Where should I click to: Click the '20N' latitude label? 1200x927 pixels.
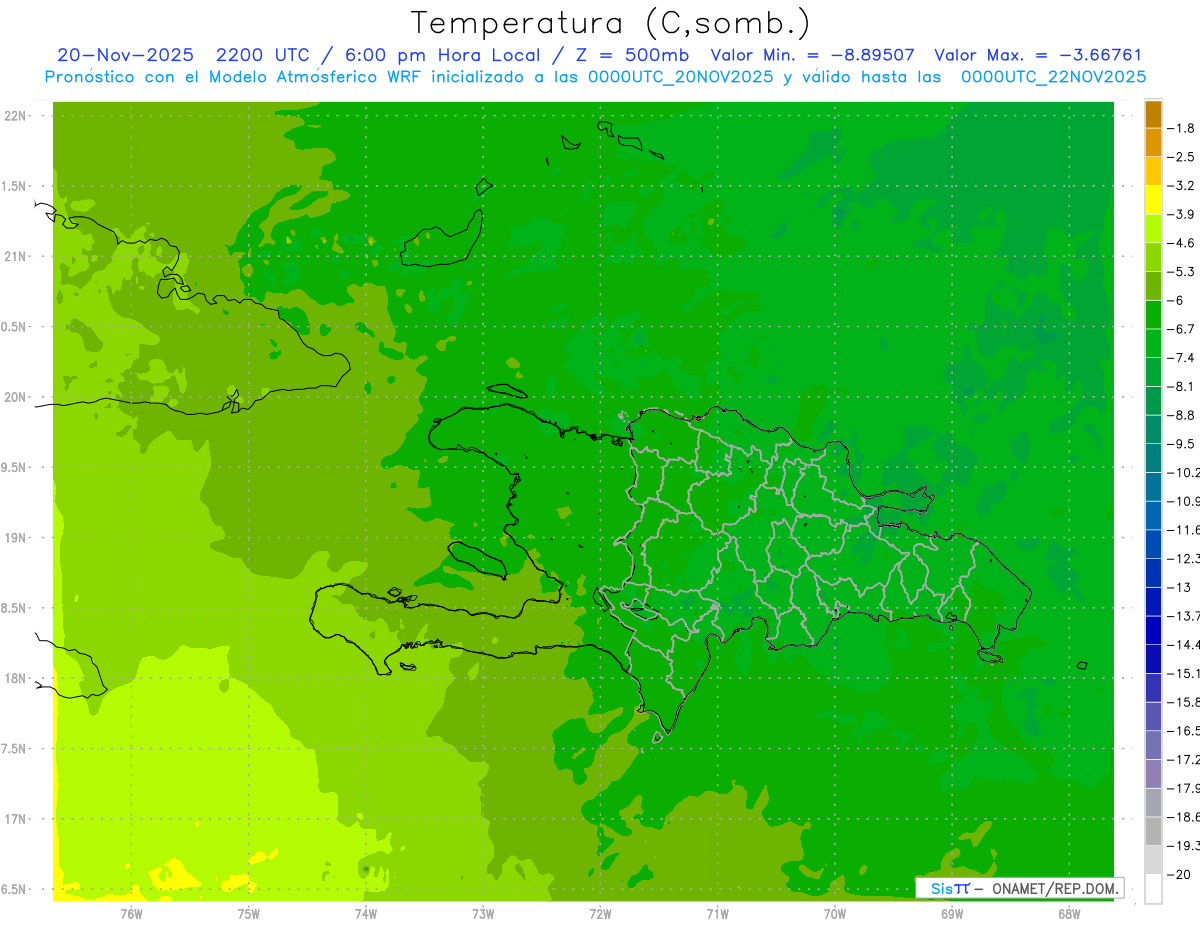coord(15,397)
